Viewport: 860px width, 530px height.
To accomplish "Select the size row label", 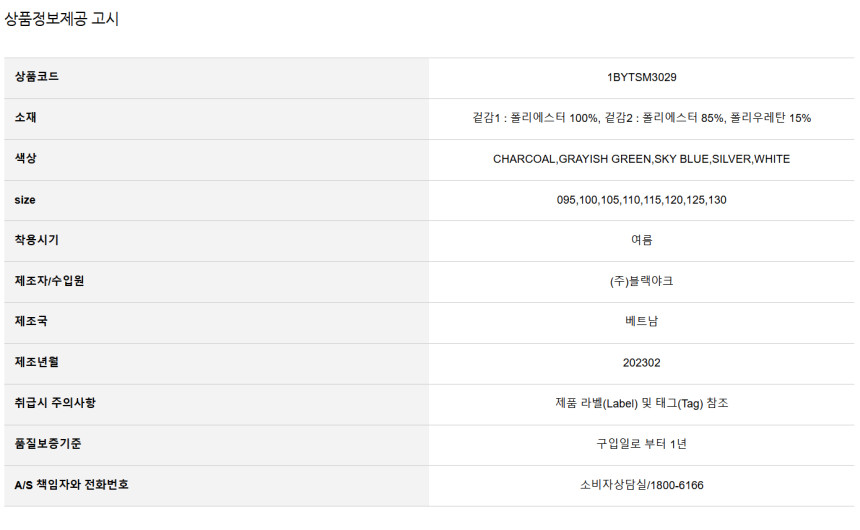I will pos(25,200).
